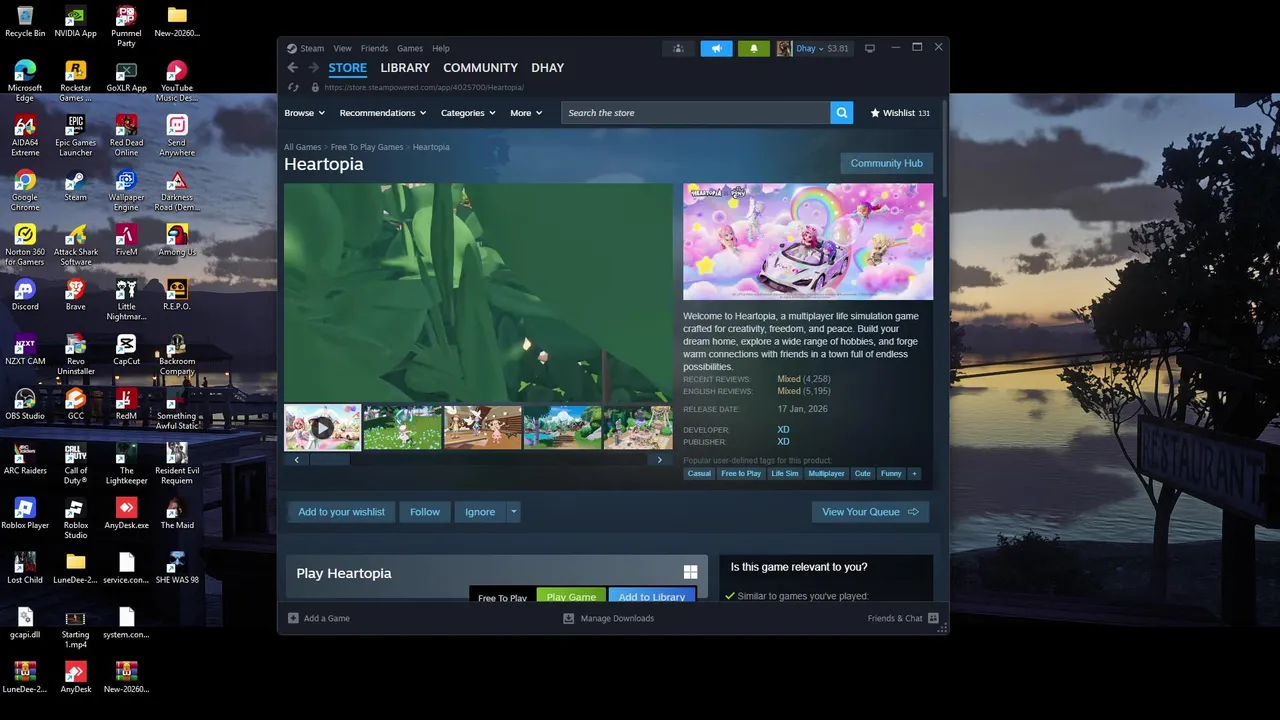Open the DHAY profile tab
1280x720 pixels.
point(548,68)
